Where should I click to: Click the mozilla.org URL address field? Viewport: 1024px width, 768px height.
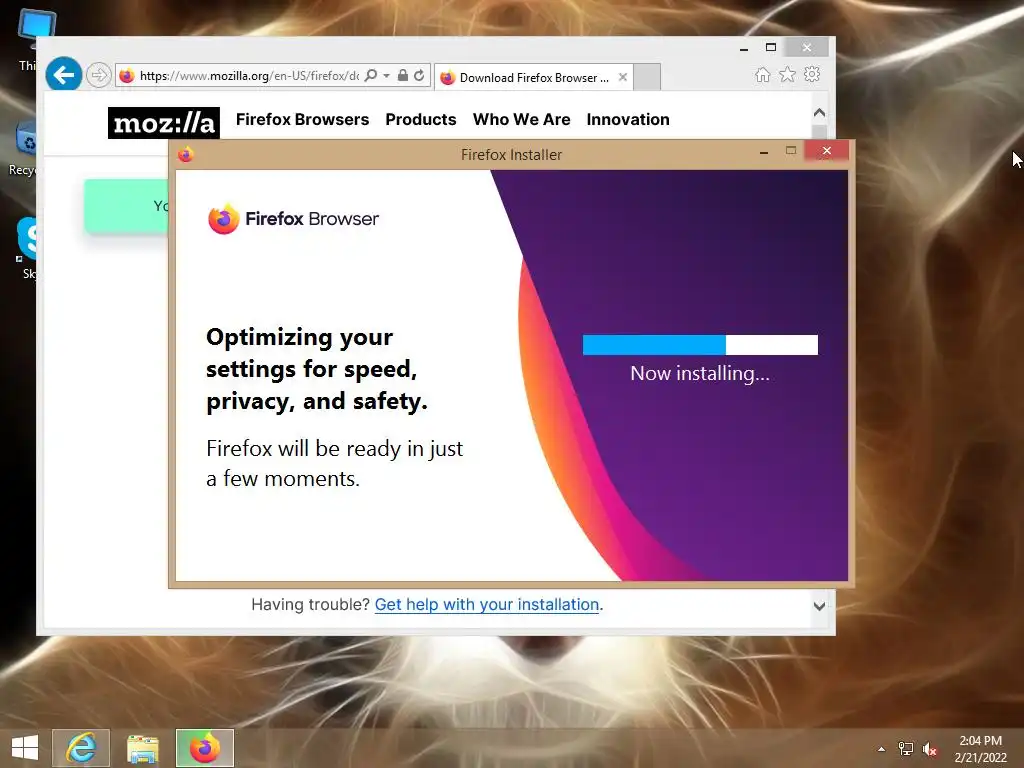click(248, 76)
